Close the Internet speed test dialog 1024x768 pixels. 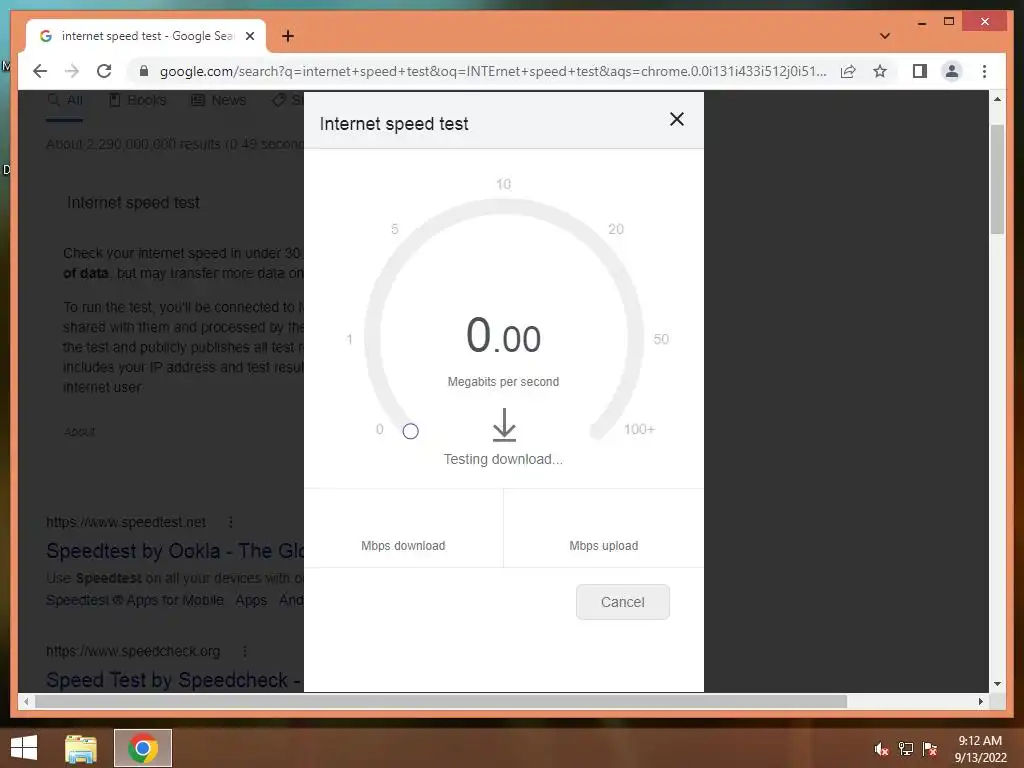677,119
